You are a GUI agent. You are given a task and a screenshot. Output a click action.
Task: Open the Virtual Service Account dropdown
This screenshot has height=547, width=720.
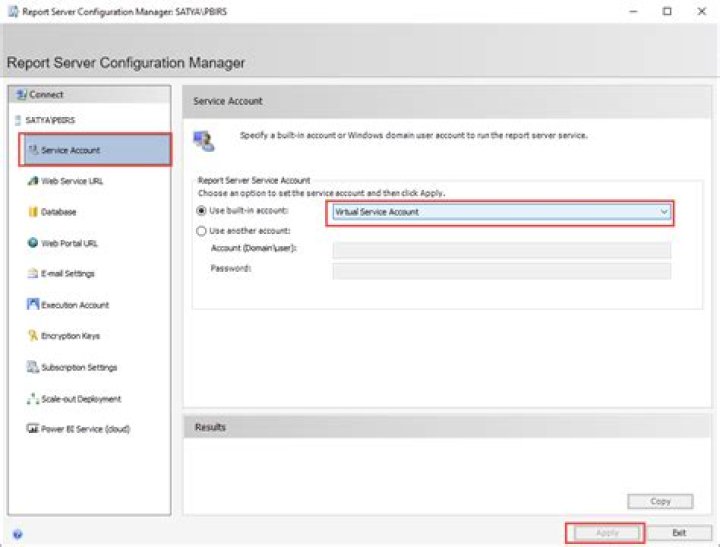(501, 212)
